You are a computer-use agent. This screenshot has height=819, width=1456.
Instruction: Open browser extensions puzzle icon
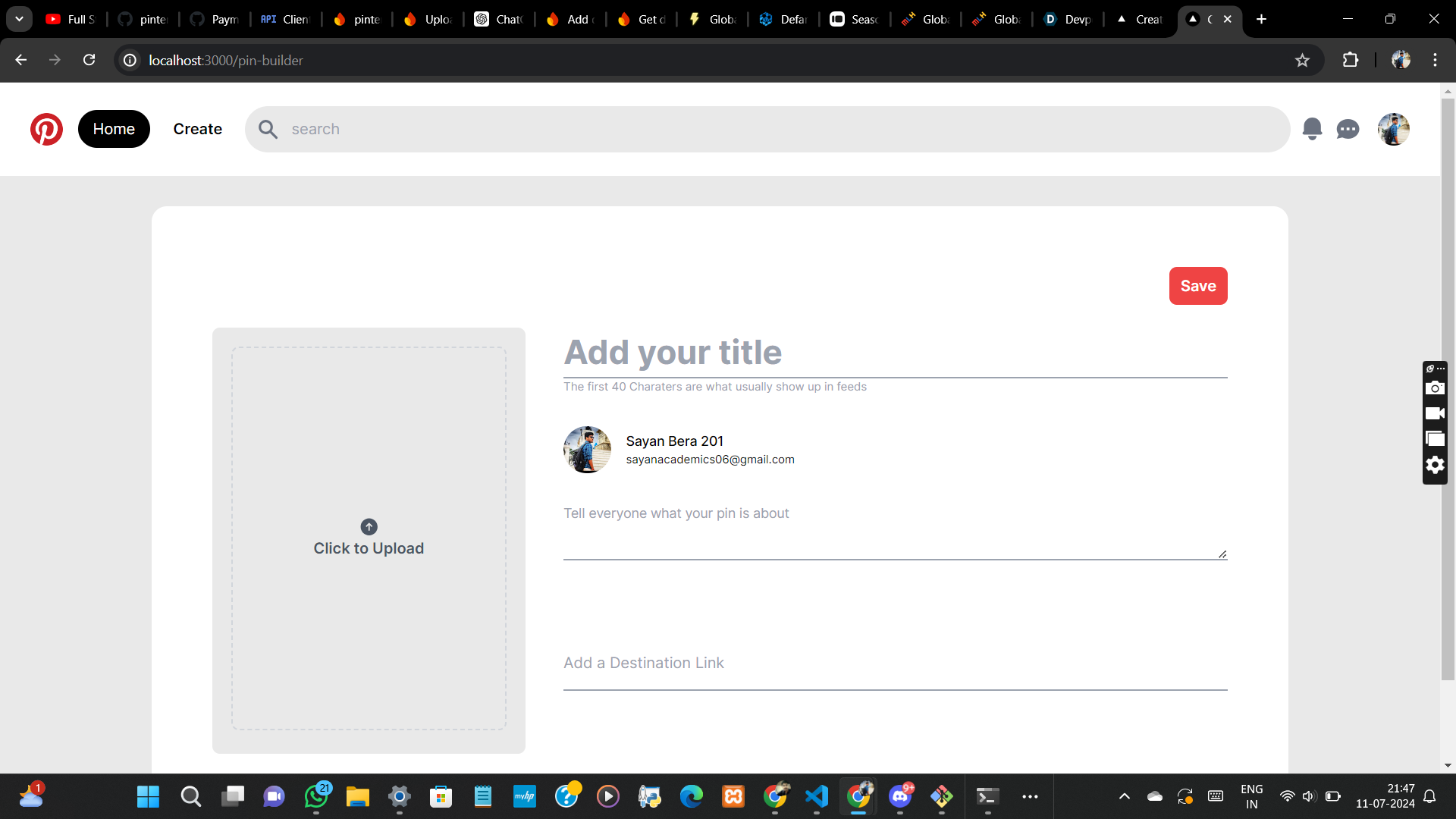(1351, 60)
